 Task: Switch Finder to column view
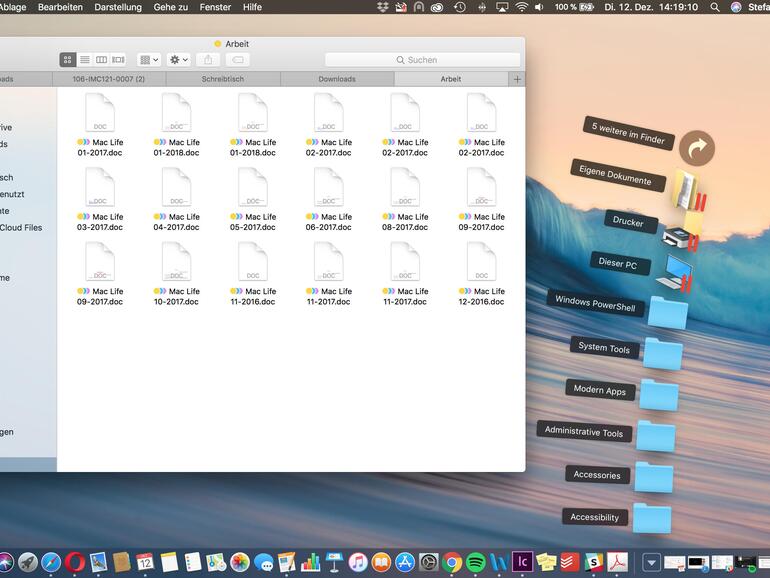pyautogui.click(x=101, y=60)
